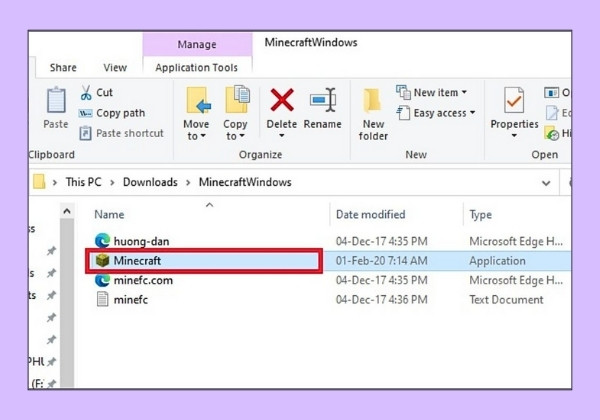600x420 pixels.
Task: Open the View ribbon tab
Action: point(115,68)
